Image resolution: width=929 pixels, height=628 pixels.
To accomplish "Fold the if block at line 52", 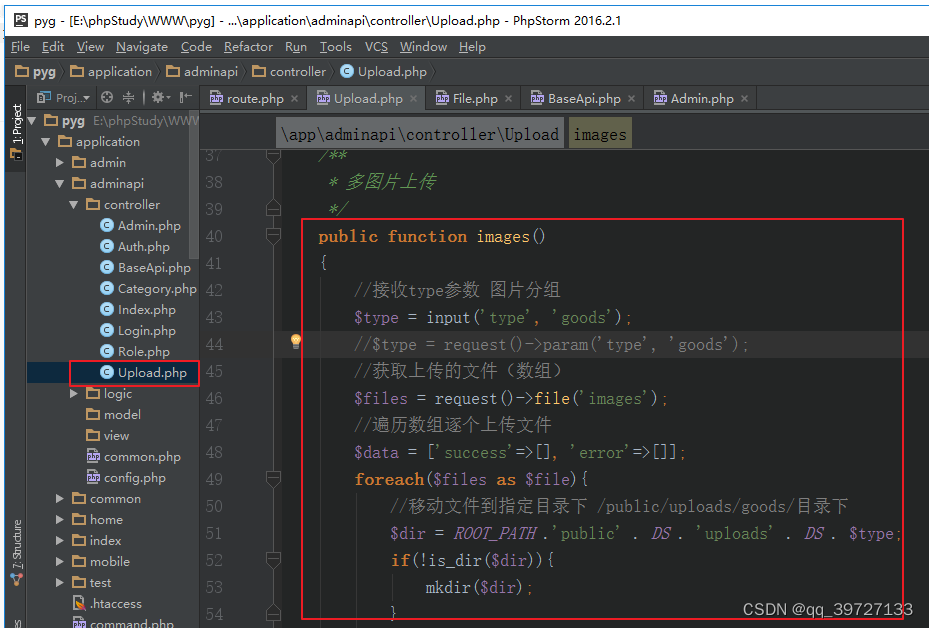I will pos(273,560).
